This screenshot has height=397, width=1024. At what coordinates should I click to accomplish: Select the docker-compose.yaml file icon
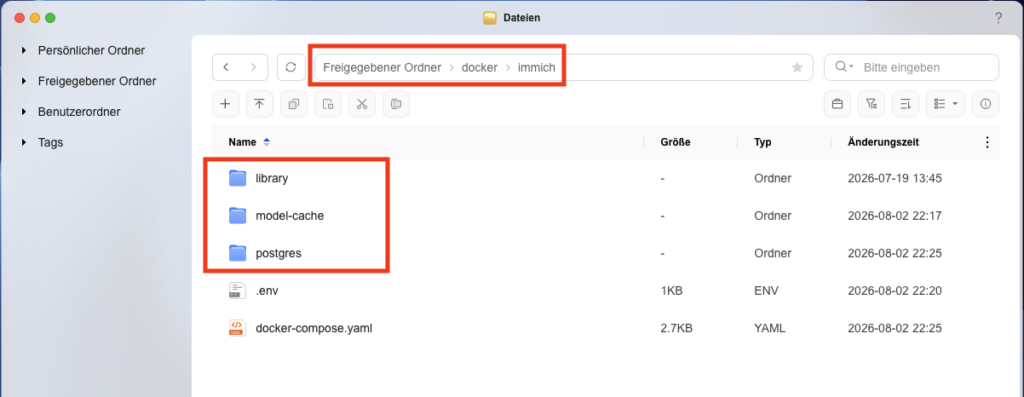(236, 328)
